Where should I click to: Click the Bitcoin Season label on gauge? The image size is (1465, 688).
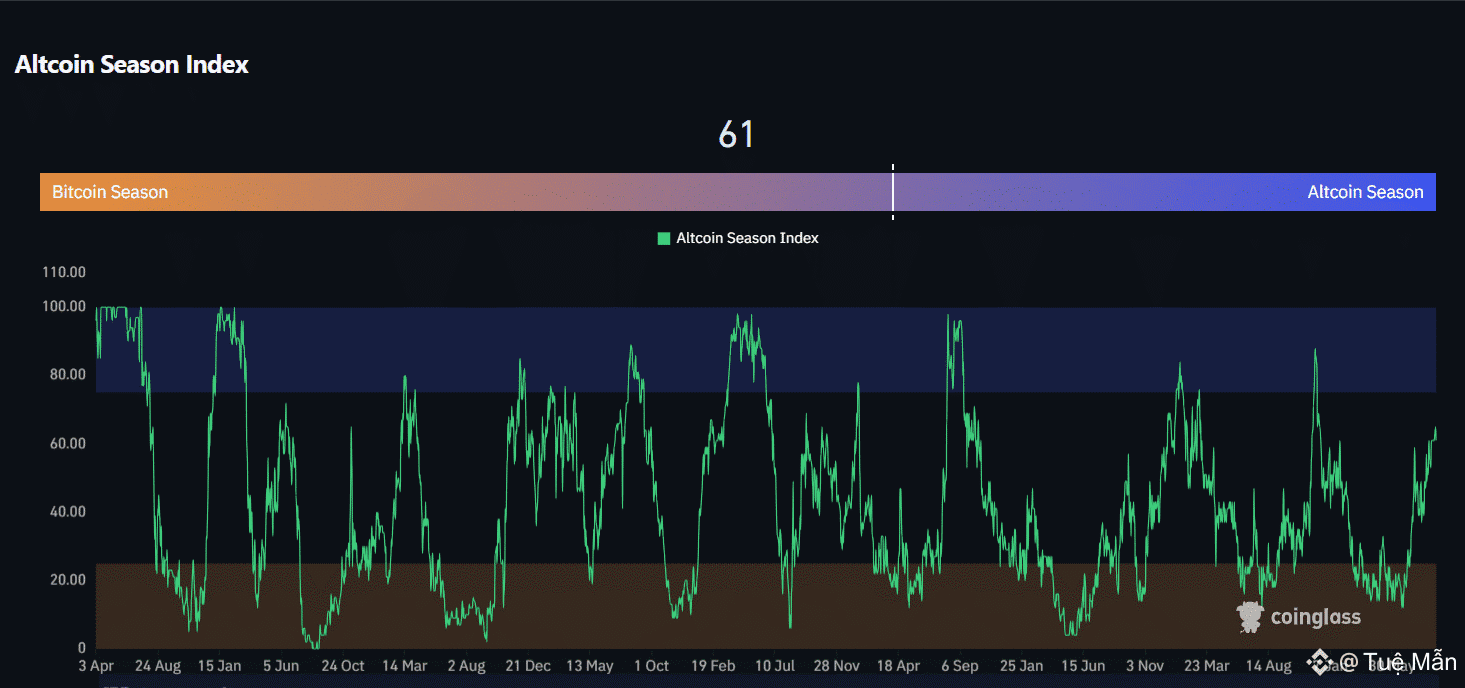tap(110, 192)
